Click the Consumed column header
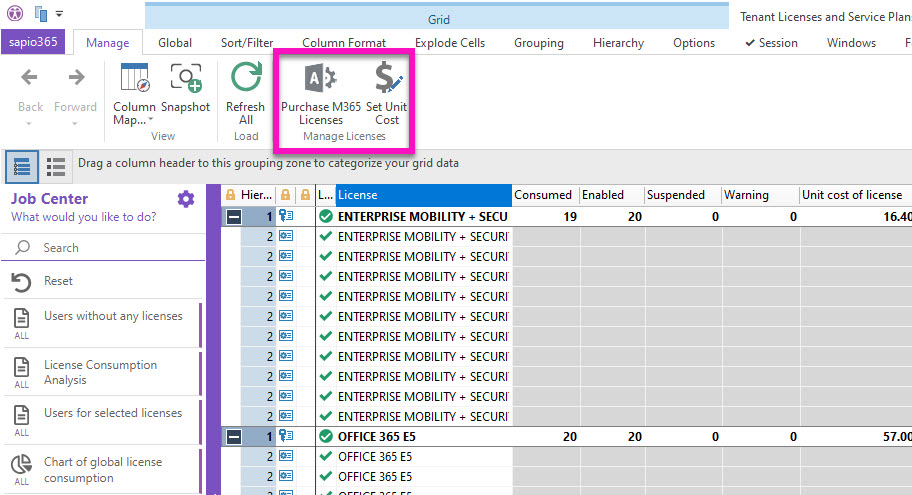Viewport: 912px width, 495px height. click(546, 195)
